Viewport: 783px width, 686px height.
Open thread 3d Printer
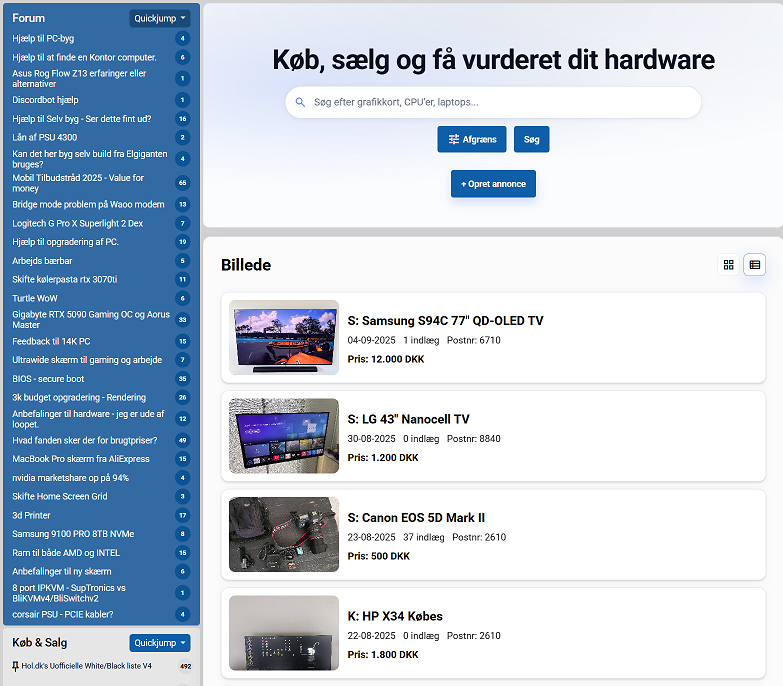point(31,515)
